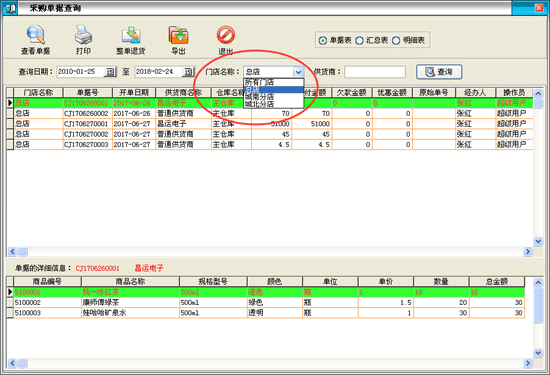The height and width of the screenshot is (375, 550).
Task: Choose 城北分店 from the dropdown list
Action: click(x=273, y=104)
